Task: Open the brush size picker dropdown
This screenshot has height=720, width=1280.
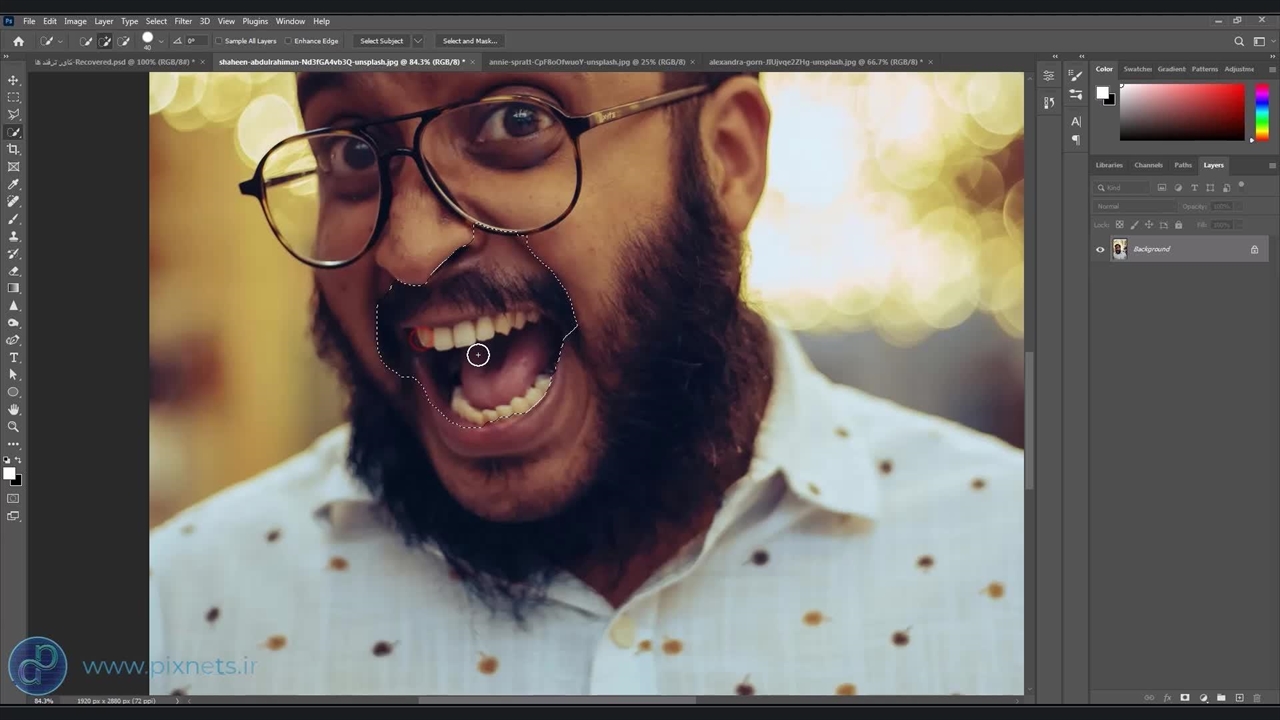Action: click(x=160, y=41)
